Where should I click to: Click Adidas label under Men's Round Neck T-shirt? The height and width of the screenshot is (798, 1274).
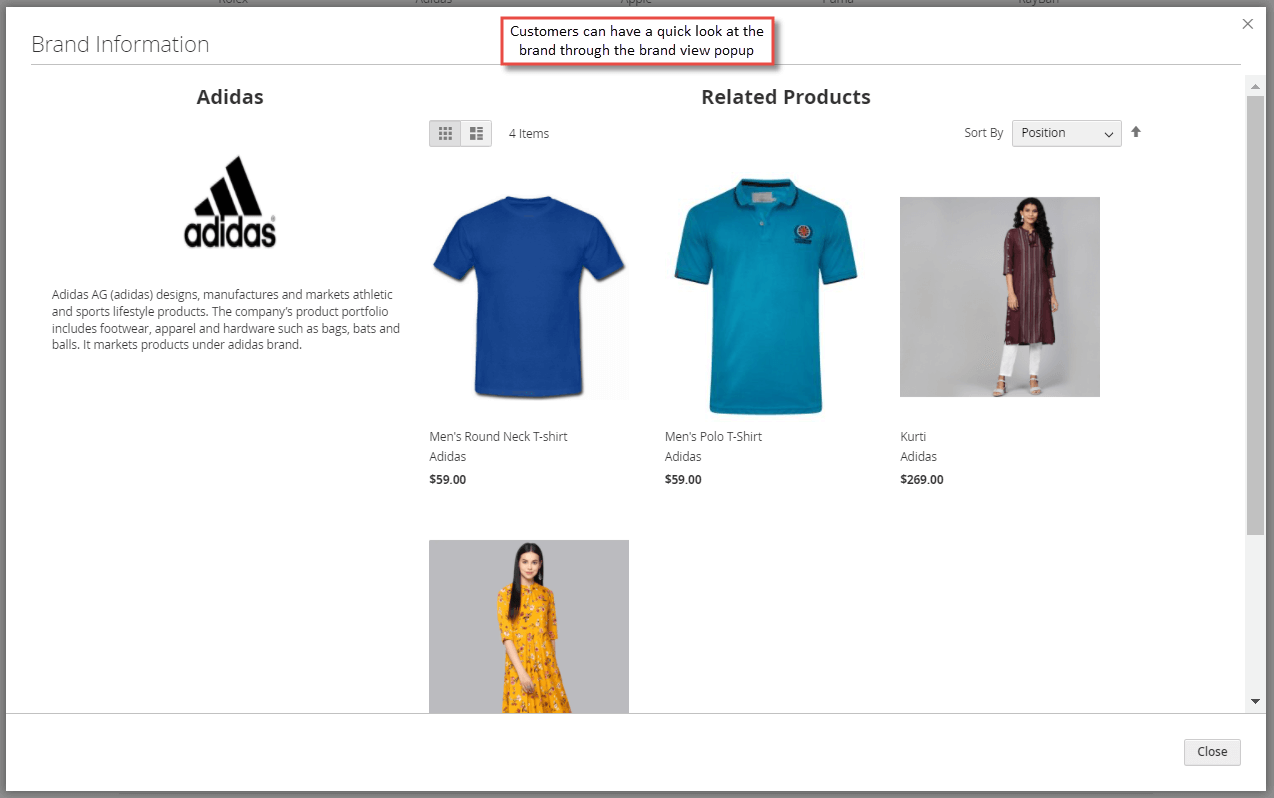point(448,456)
